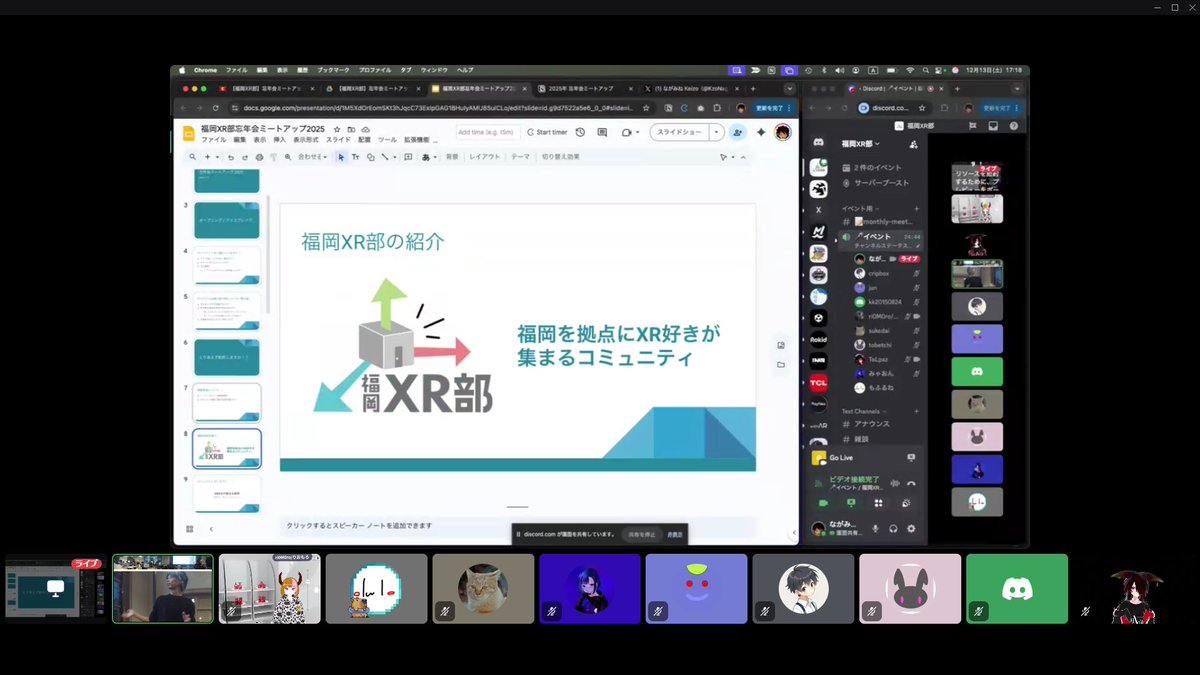Open version history clock icon
The width and height of the screenshot is (1200, 675).
click(x=580, y=132)
